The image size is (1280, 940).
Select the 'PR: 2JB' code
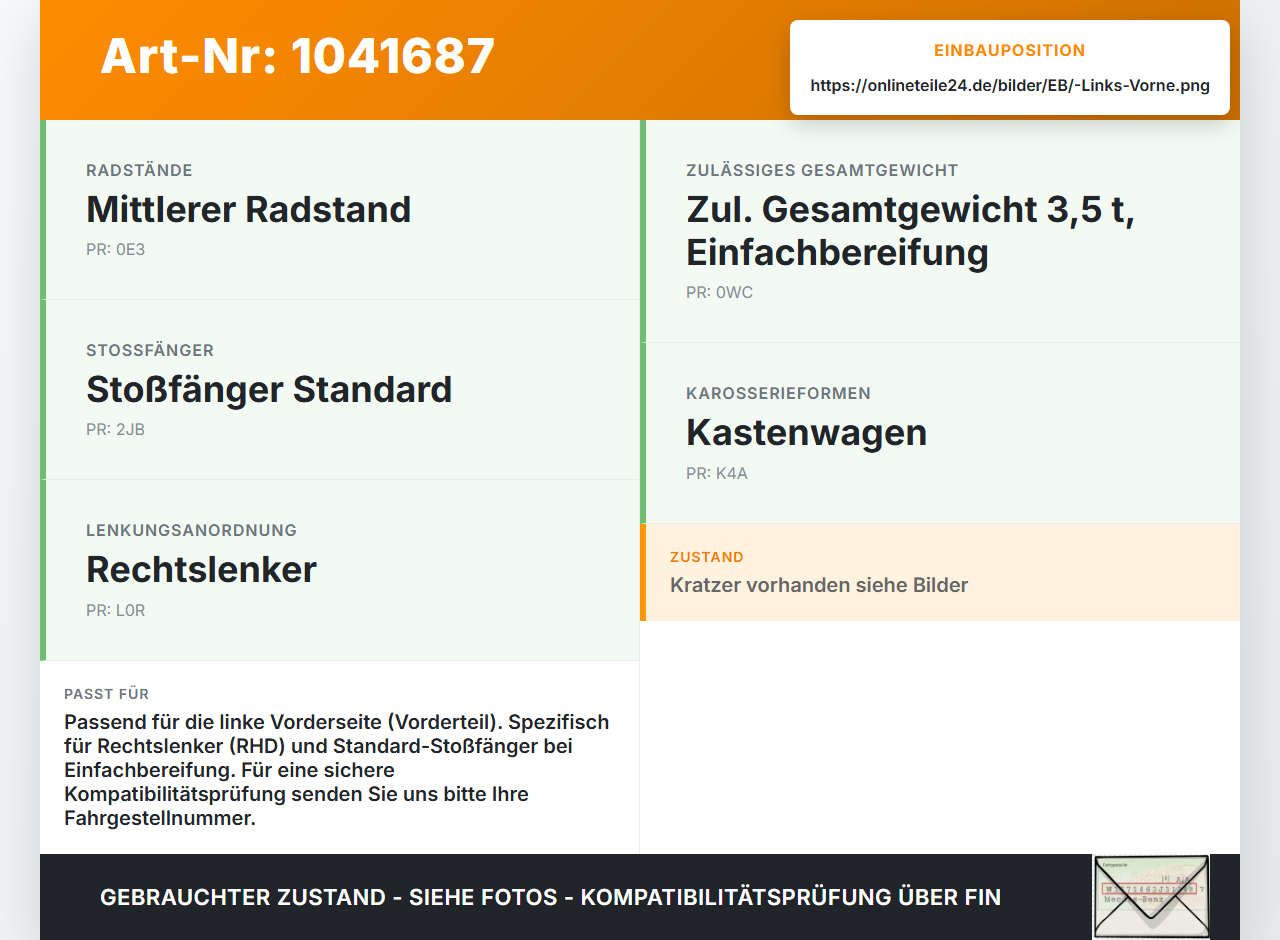tap(116, 430)
